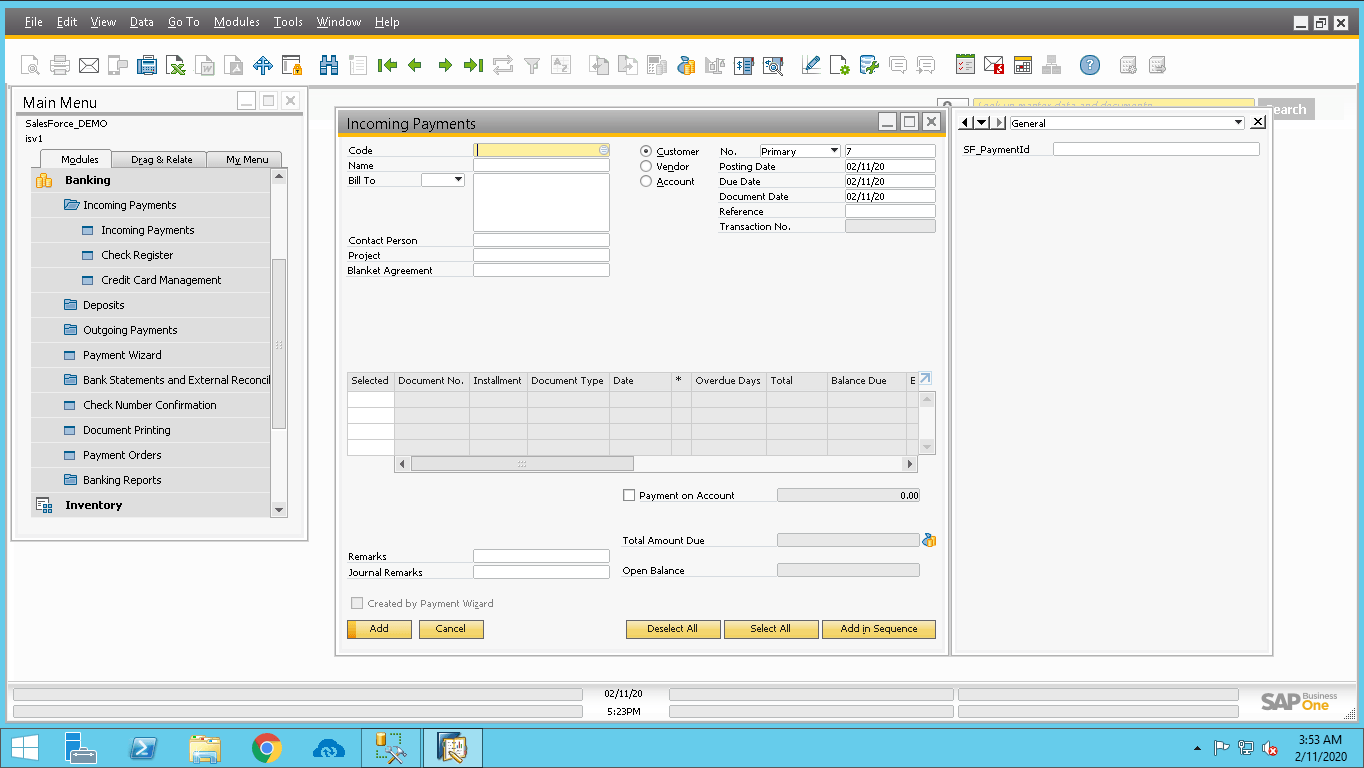The height and width of the screenshot is (768, 1364).
Task: Enable the Payment on Account checkbox
Action: click(x=629, y=495)
